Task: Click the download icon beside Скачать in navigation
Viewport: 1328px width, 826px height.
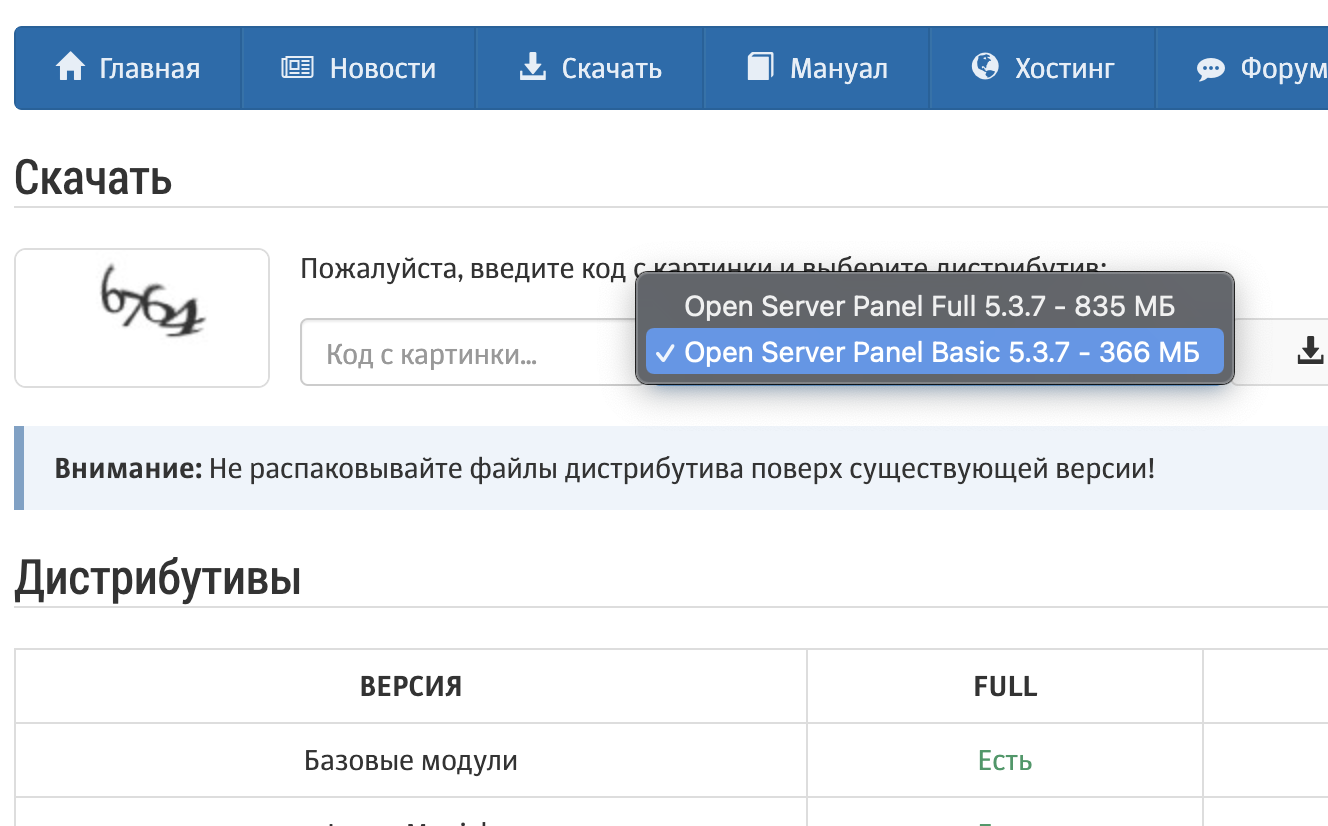Action: 533,68
